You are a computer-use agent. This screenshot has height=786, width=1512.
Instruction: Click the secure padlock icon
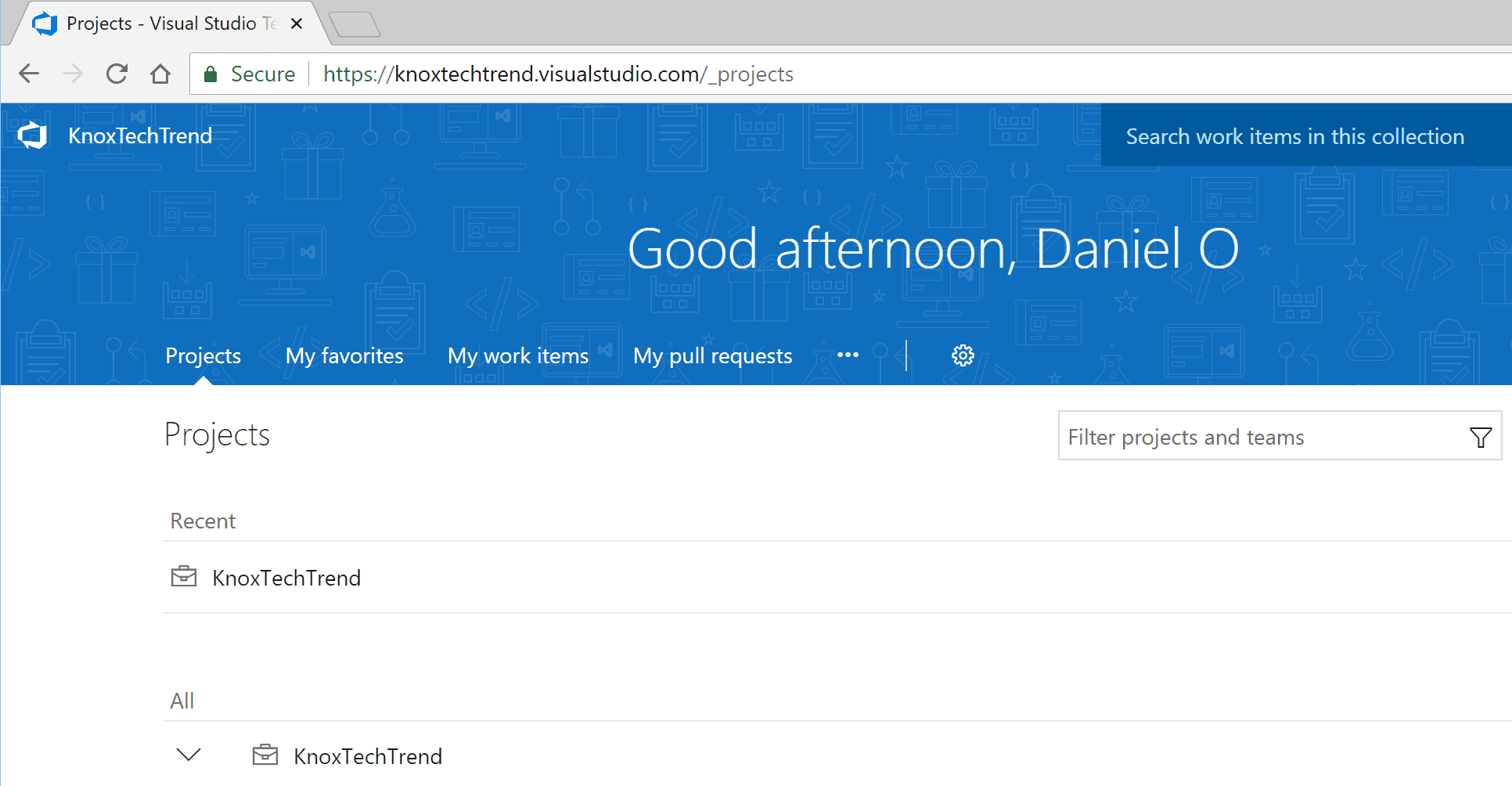pos(210,74)
